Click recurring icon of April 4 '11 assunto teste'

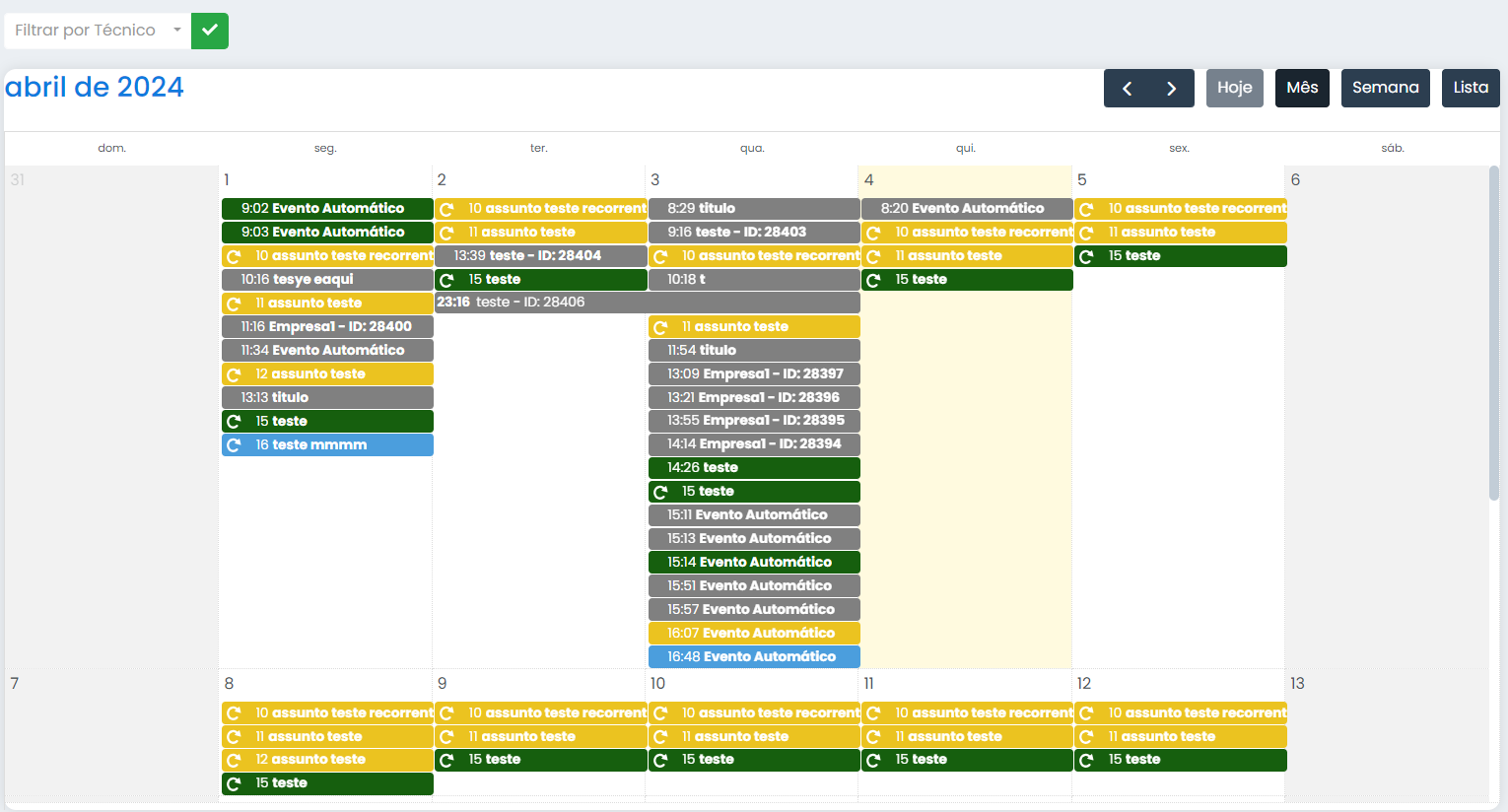pyautogui.click(x=873, y=256)
